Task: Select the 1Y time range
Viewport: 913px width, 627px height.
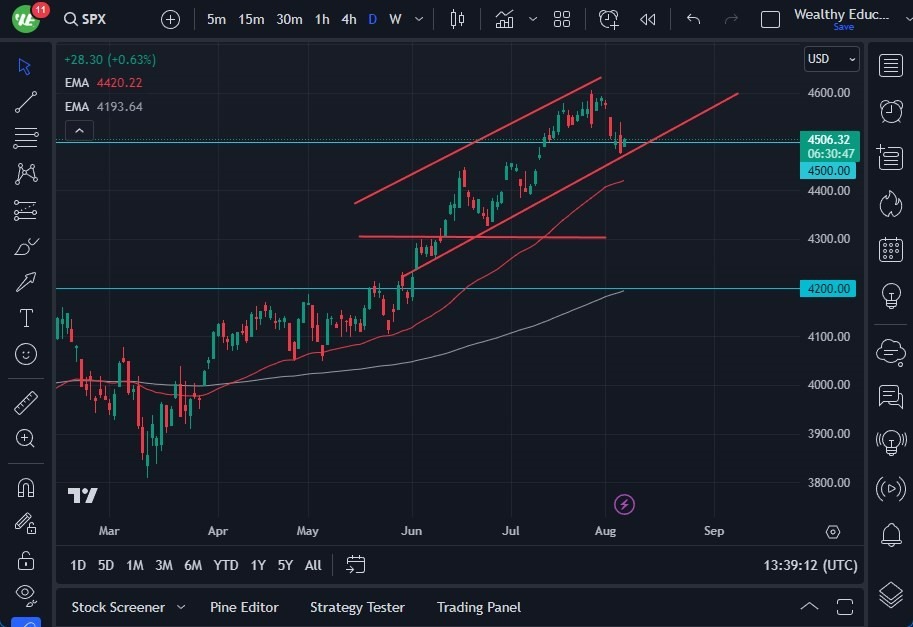Action: (257, 565)
